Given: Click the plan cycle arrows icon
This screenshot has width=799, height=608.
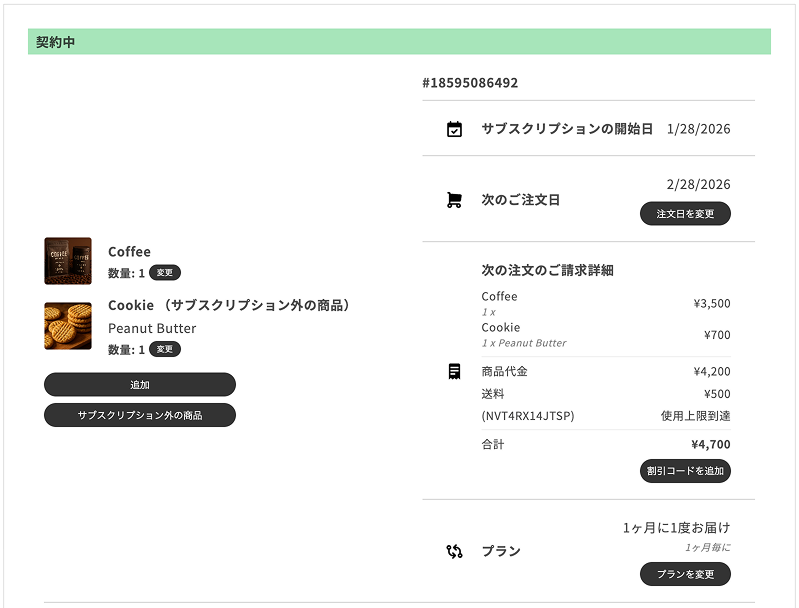Looking at the screenshot, I should point(454,551).
